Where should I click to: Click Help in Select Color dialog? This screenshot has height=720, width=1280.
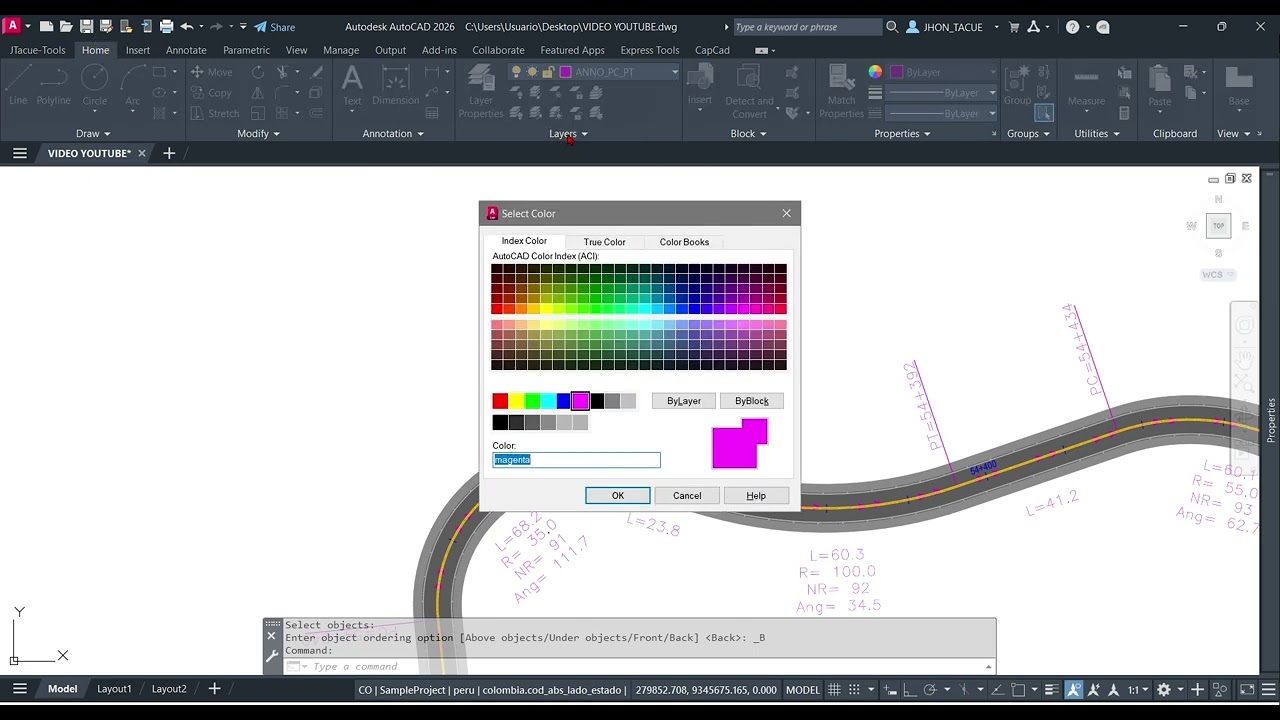(756, 496)
